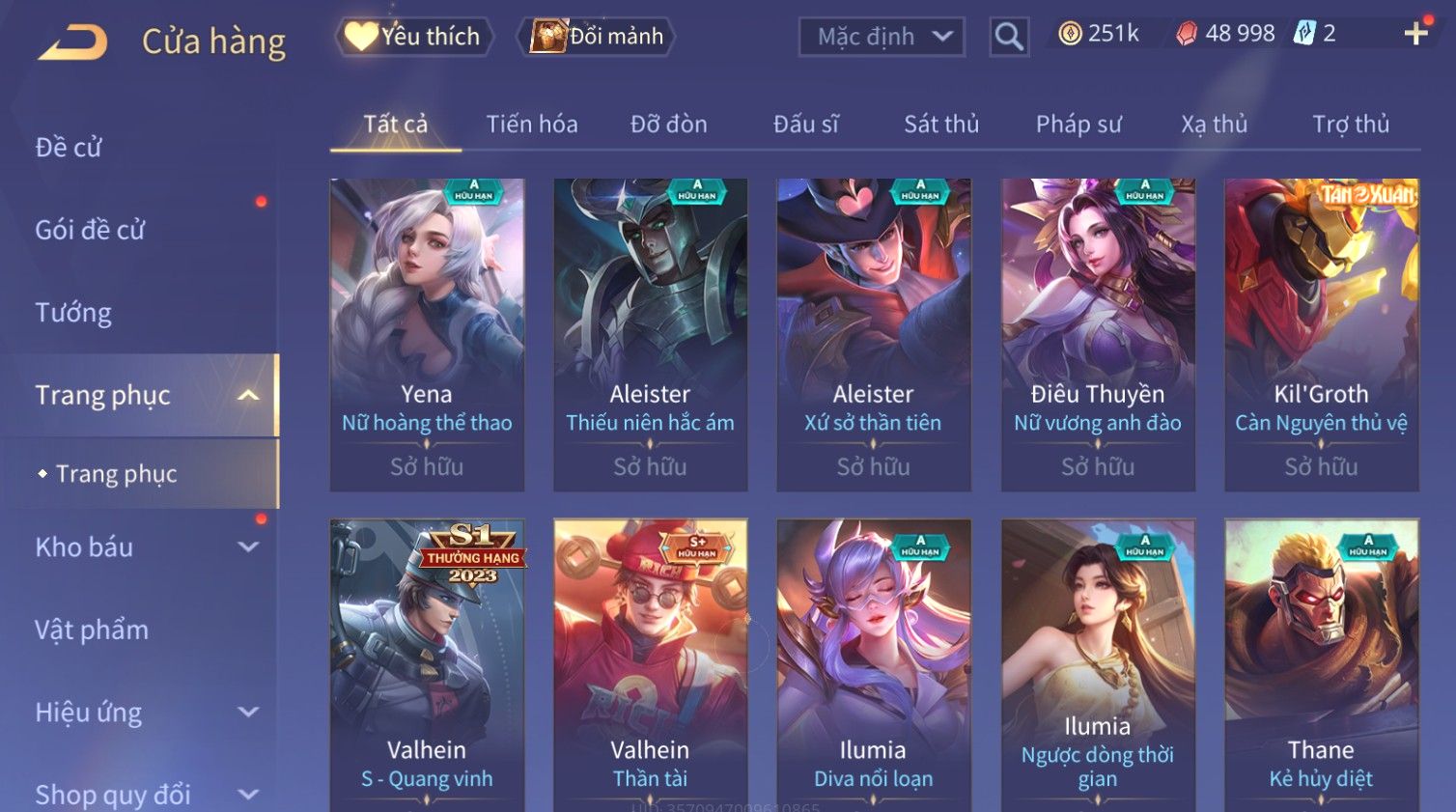Open the search magnifier icon
Image resolution: width=1456 pixels, height=812 pixels.
tap(1009, 37)
